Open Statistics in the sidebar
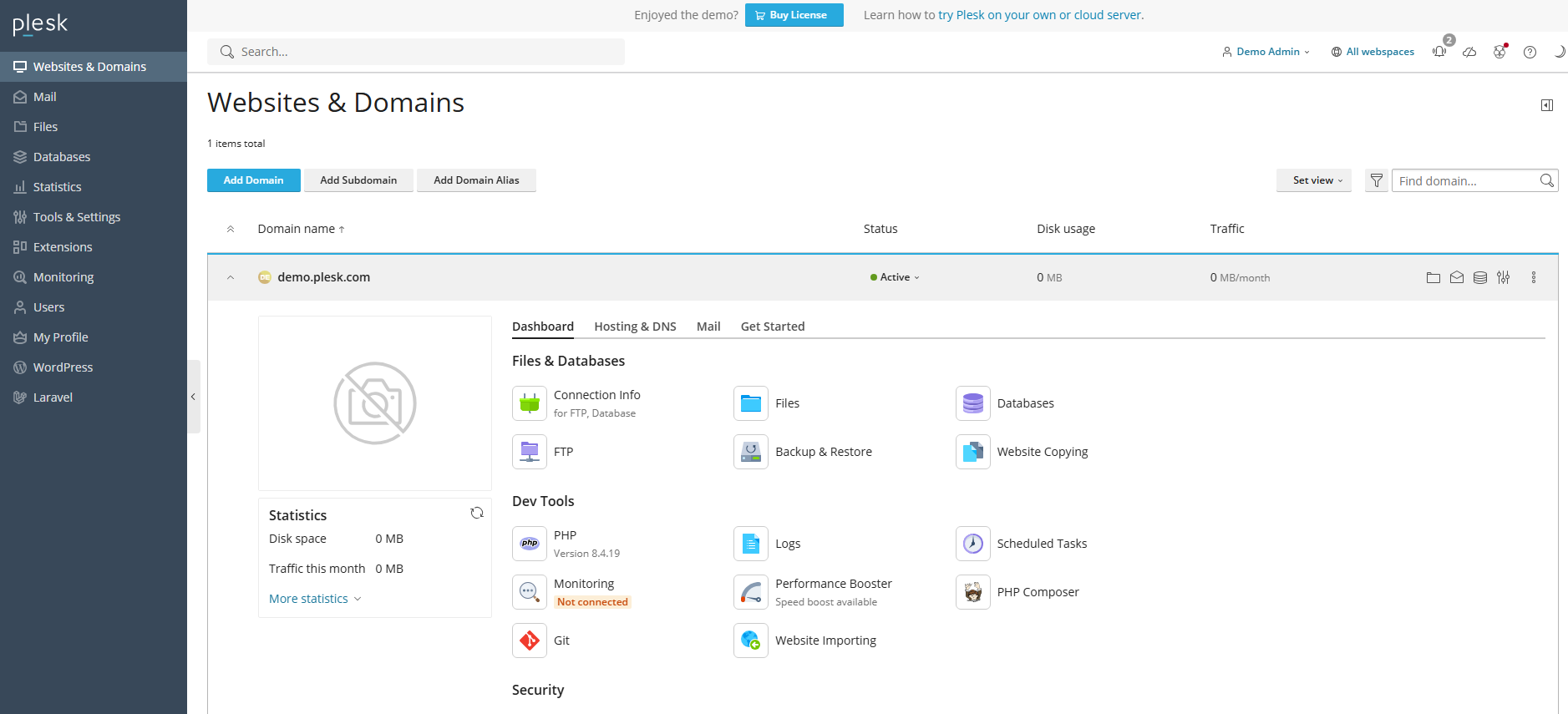Image resolution: width=1568 pixels, height=714 pixels. click(x=94, y=187)
